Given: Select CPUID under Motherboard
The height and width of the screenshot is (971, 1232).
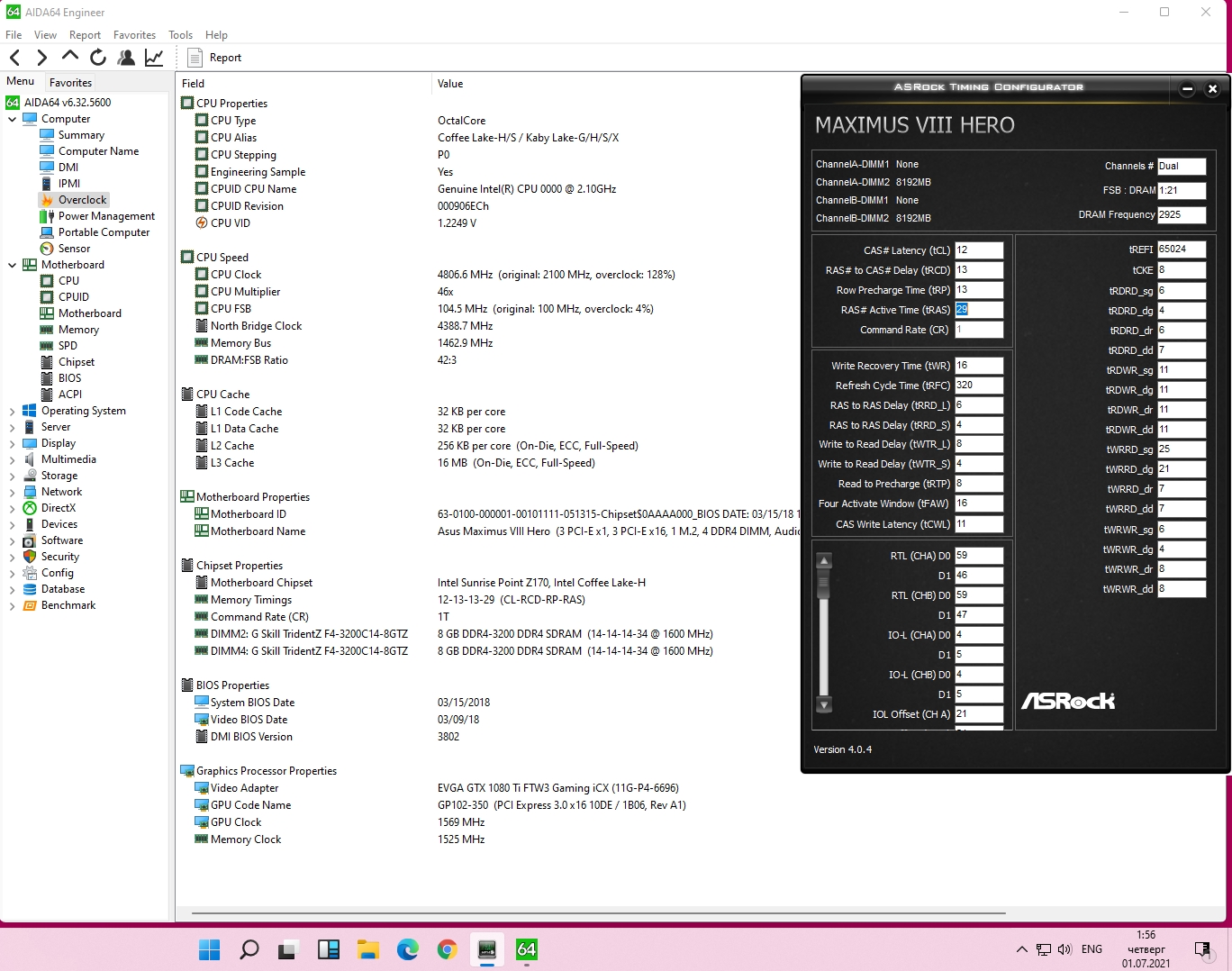Looking at the screenshot, I should pyautogui.click(x=74, y=297).
